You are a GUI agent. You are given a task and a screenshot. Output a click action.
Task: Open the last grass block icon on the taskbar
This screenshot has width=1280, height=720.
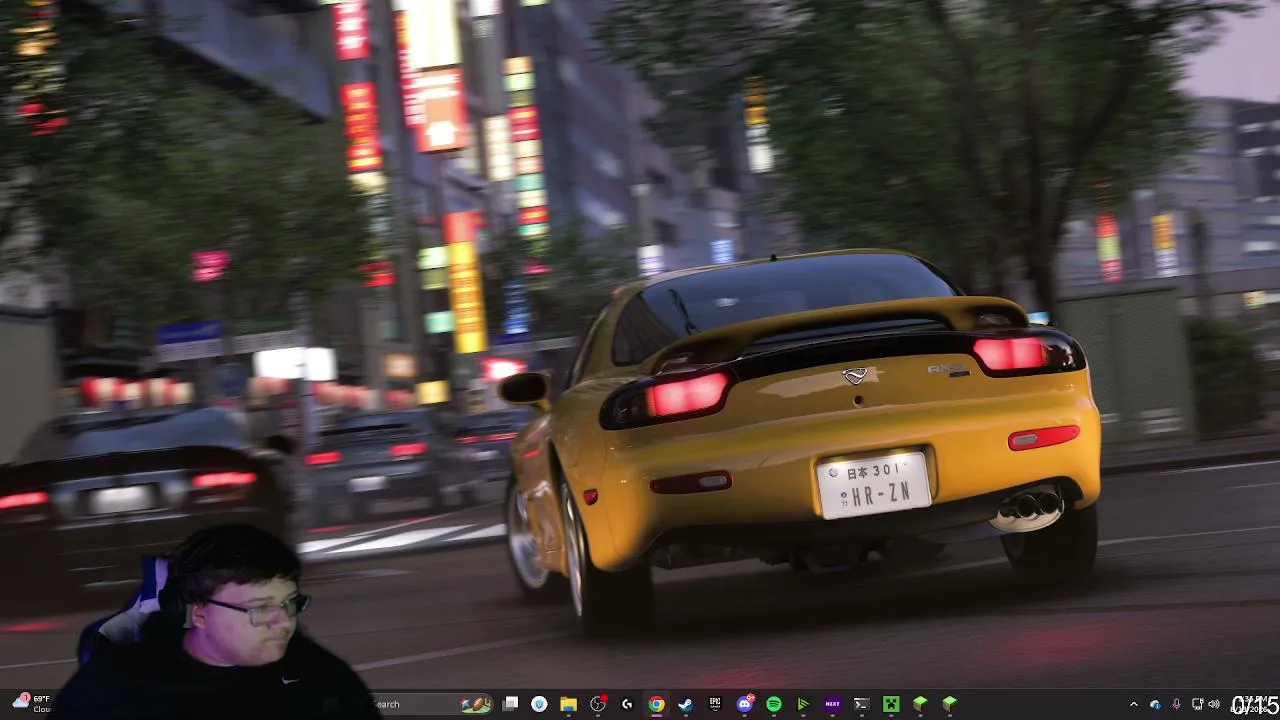(x=949, y=704)
